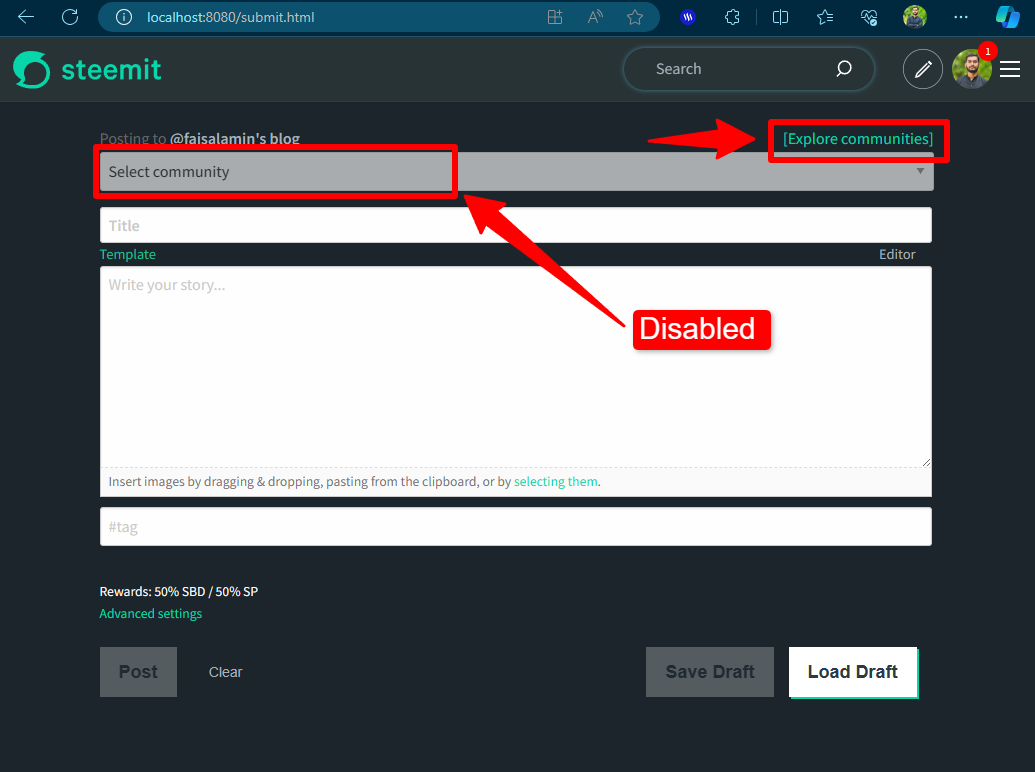
Task: Go back with the browser back arrow
Action: (26, 17)
